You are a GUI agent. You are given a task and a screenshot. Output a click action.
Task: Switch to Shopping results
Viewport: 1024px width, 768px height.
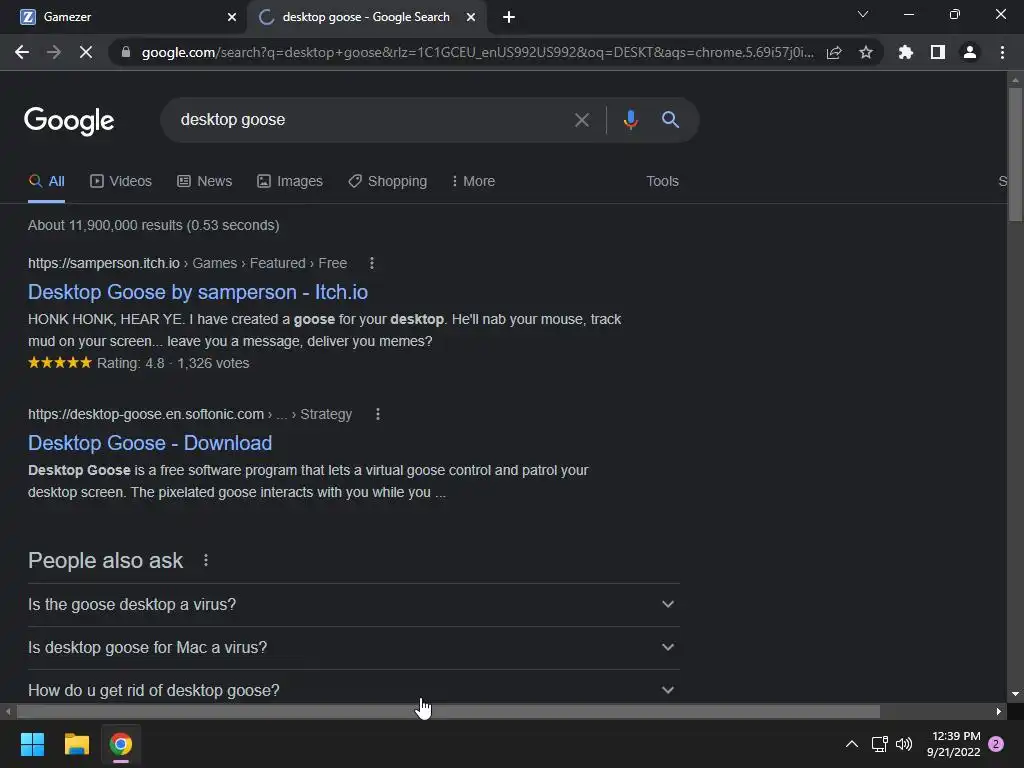point(387,181)
